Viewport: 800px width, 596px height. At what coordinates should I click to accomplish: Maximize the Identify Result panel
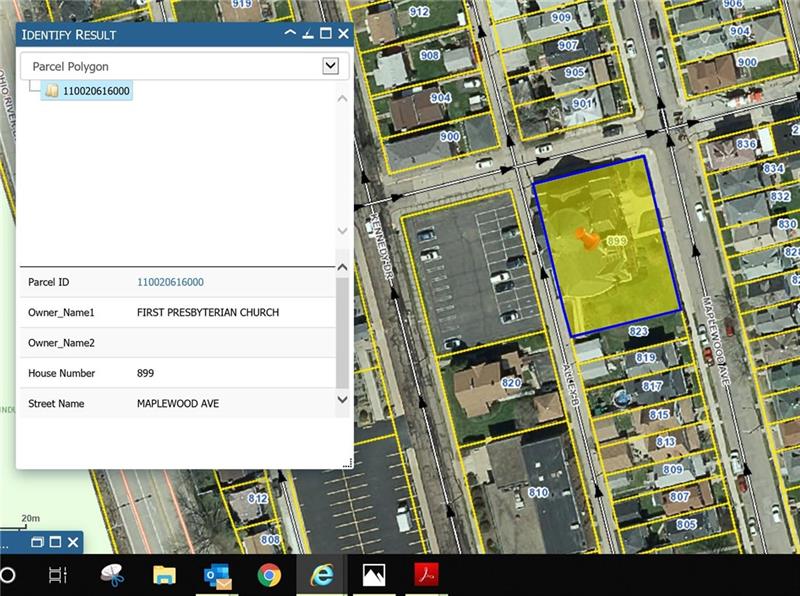325,34
